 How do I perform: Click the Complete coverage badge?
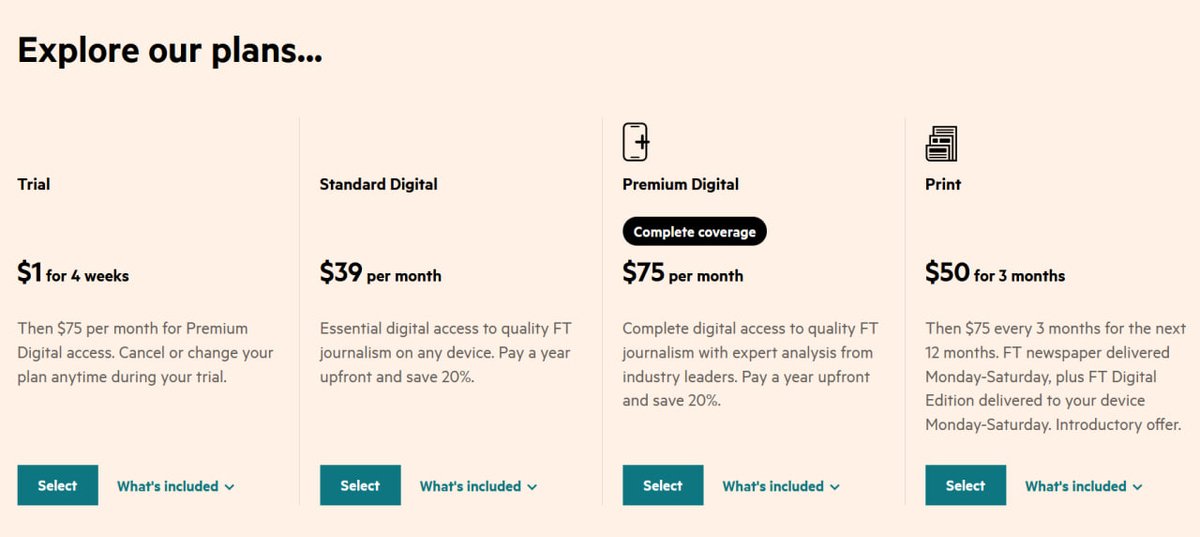[695, 232]
